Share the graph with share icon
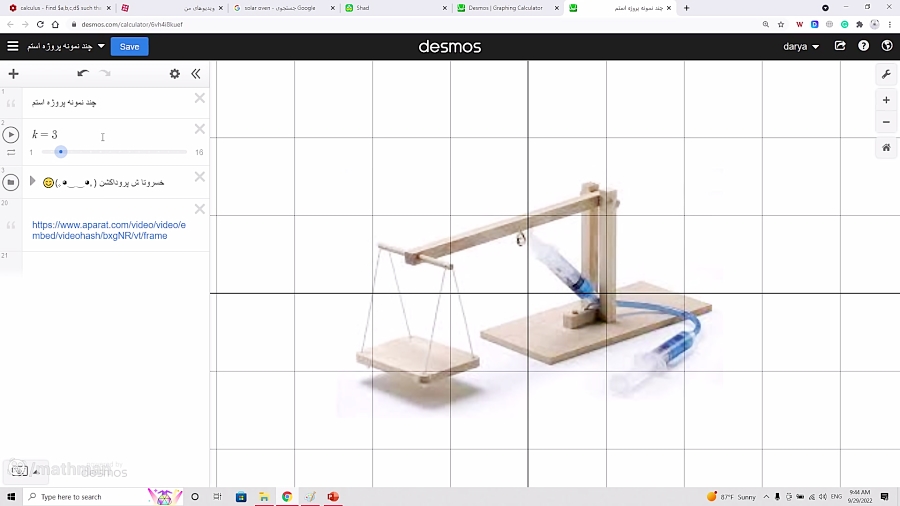900x506 pixels. point(840,46)
